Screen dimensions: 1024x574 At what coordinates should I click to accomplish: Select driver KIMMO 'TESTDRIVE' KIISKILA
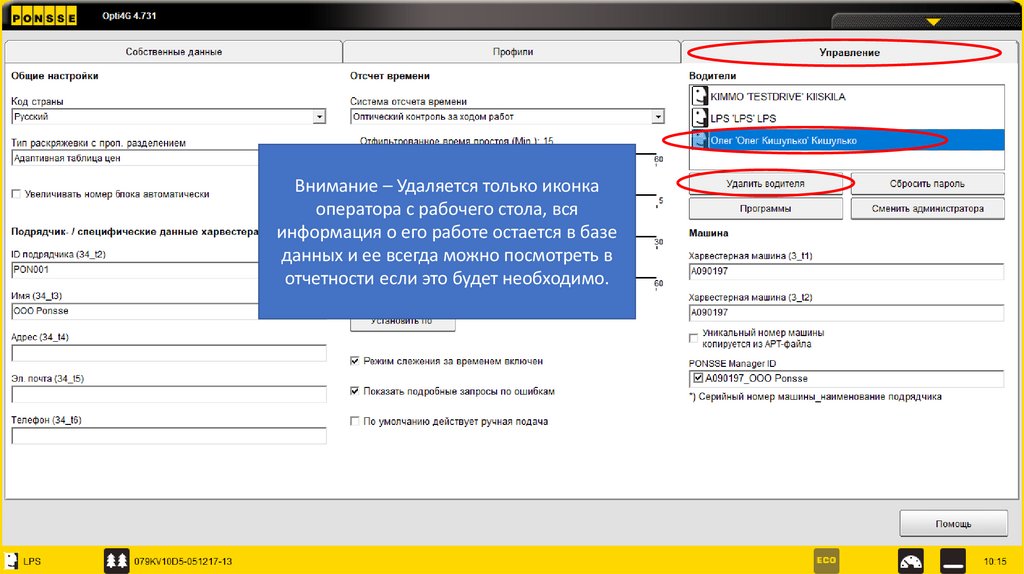click(x=847, y=97)
